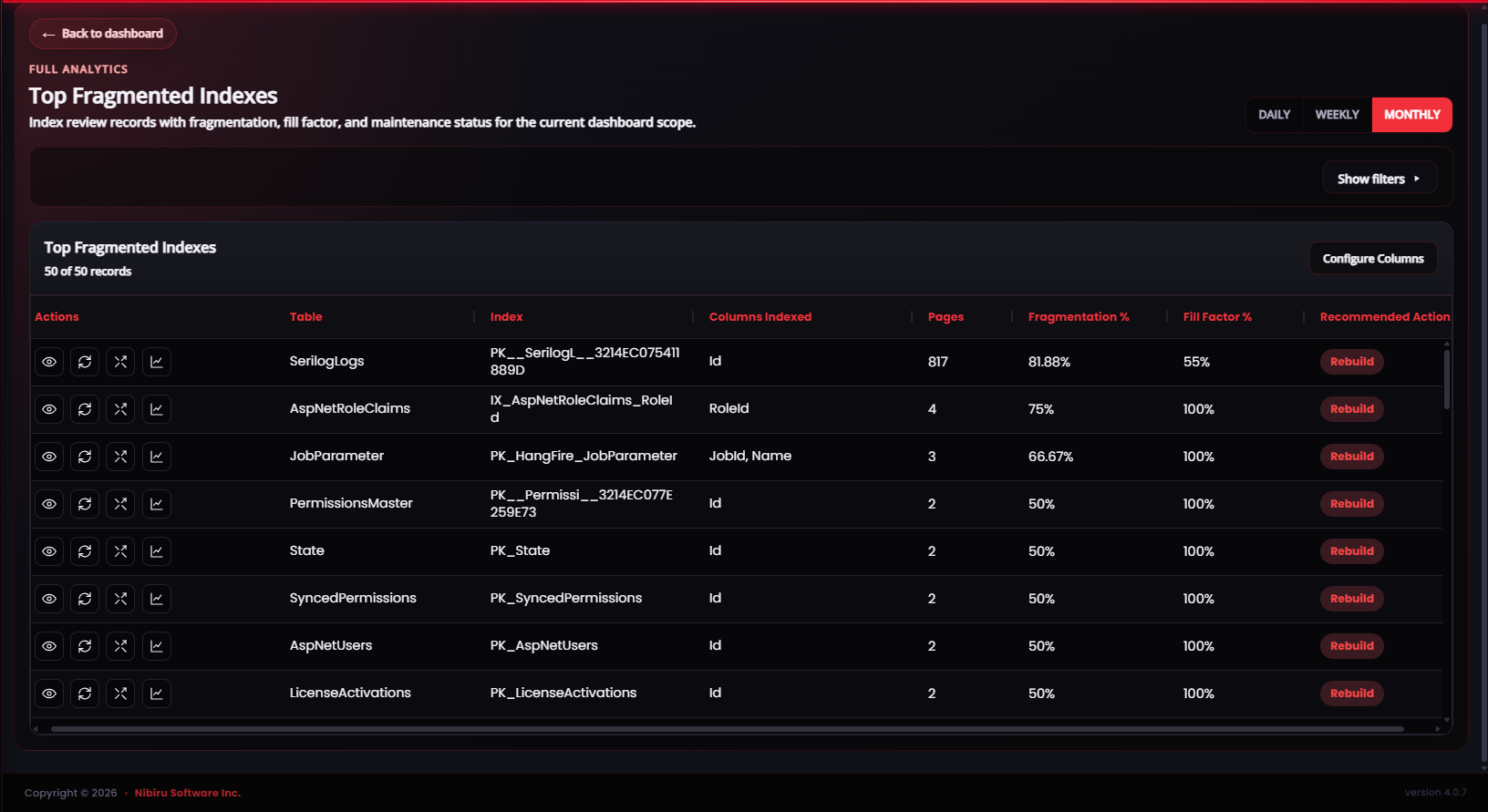Sort by Columns Indexed header

pyautogui.click(x=760, y=317)
